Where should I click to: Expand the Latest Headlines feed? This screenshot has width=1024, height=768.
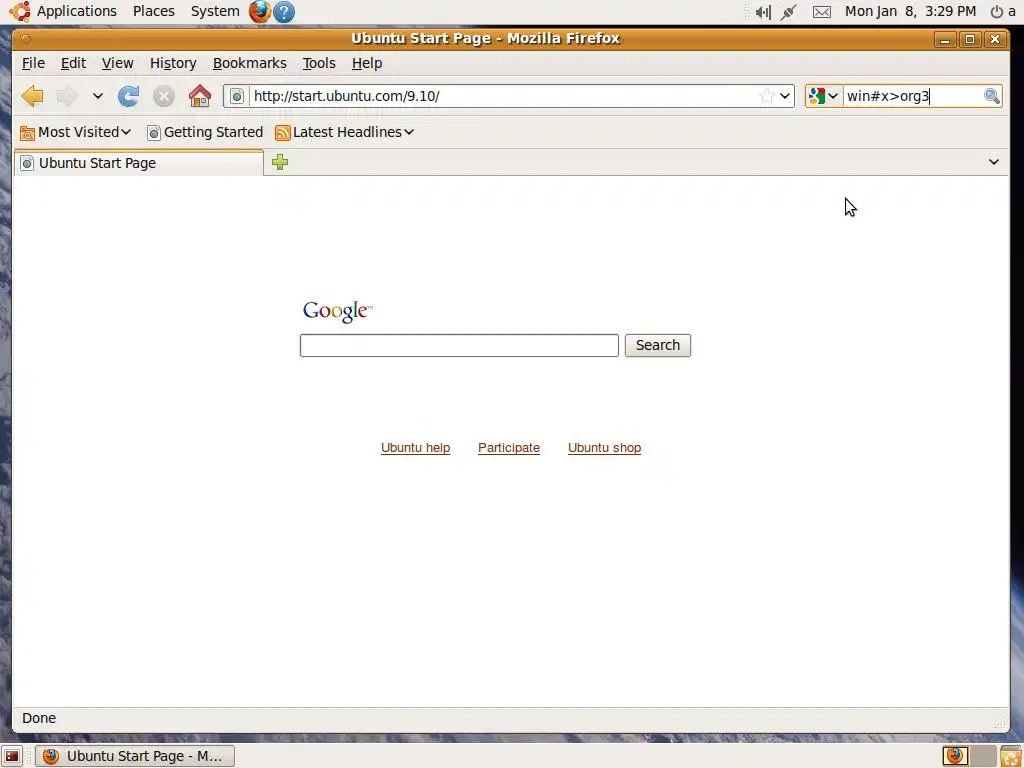[x=345, y=132]
